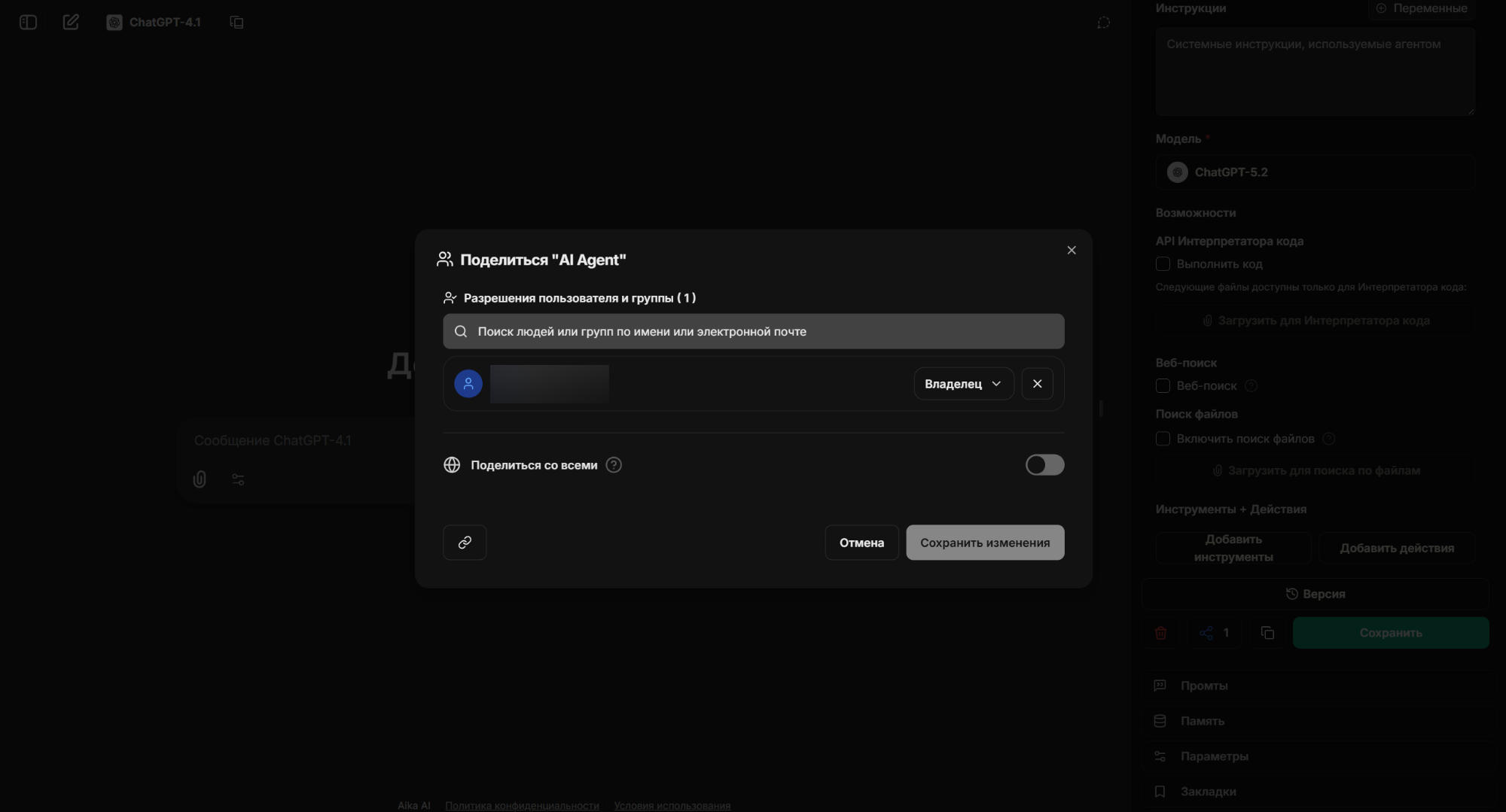Close the share dialog

pyautogui.click(x=1072, y=251)
